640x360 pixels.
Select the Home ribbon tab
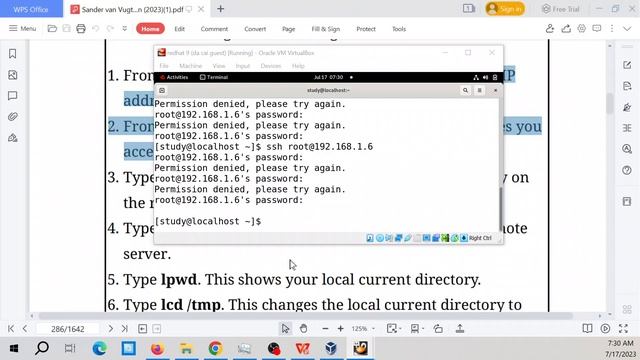tap(150, 29)
